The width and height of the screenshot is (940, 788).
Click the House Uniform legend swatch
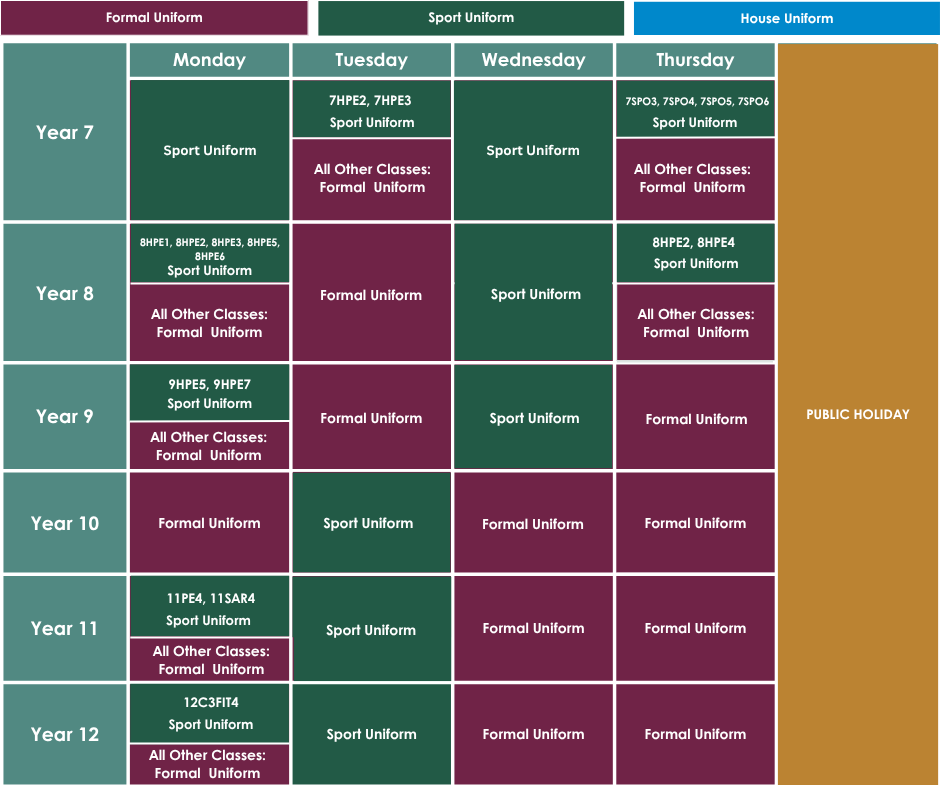click(787, 19)
